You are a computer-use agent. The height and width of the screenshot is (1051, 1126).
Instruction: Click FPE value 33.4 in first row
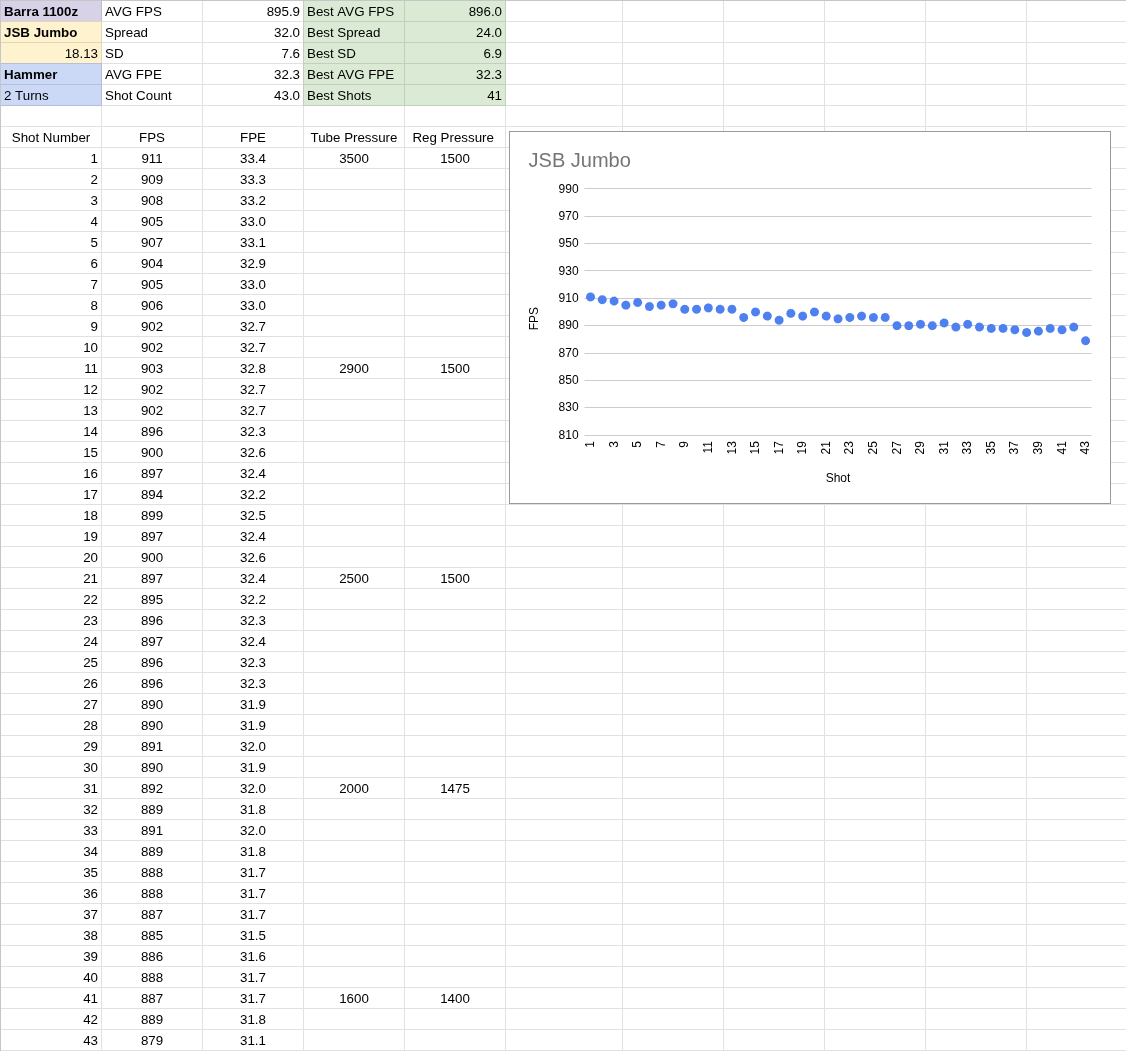click(253, 159)
